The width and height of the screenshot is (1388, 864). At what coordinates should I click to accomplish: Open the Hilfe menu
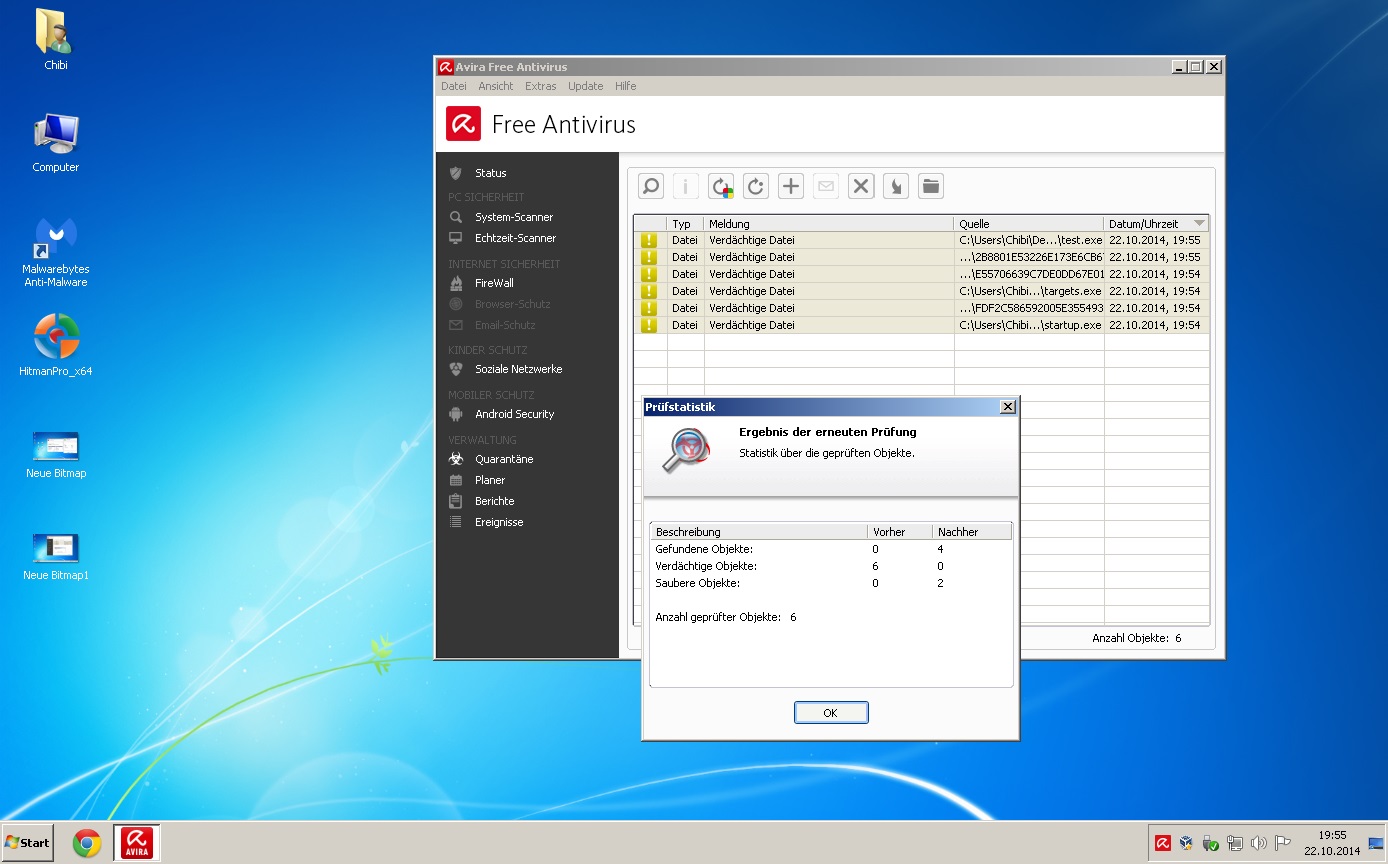coord(626,86)
